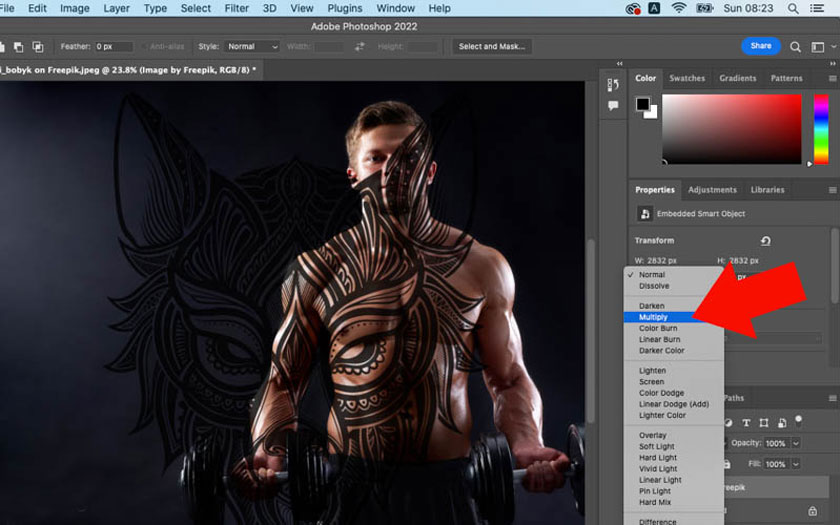Select the type layer filter icon
The image size is (840, 525).
748,422
